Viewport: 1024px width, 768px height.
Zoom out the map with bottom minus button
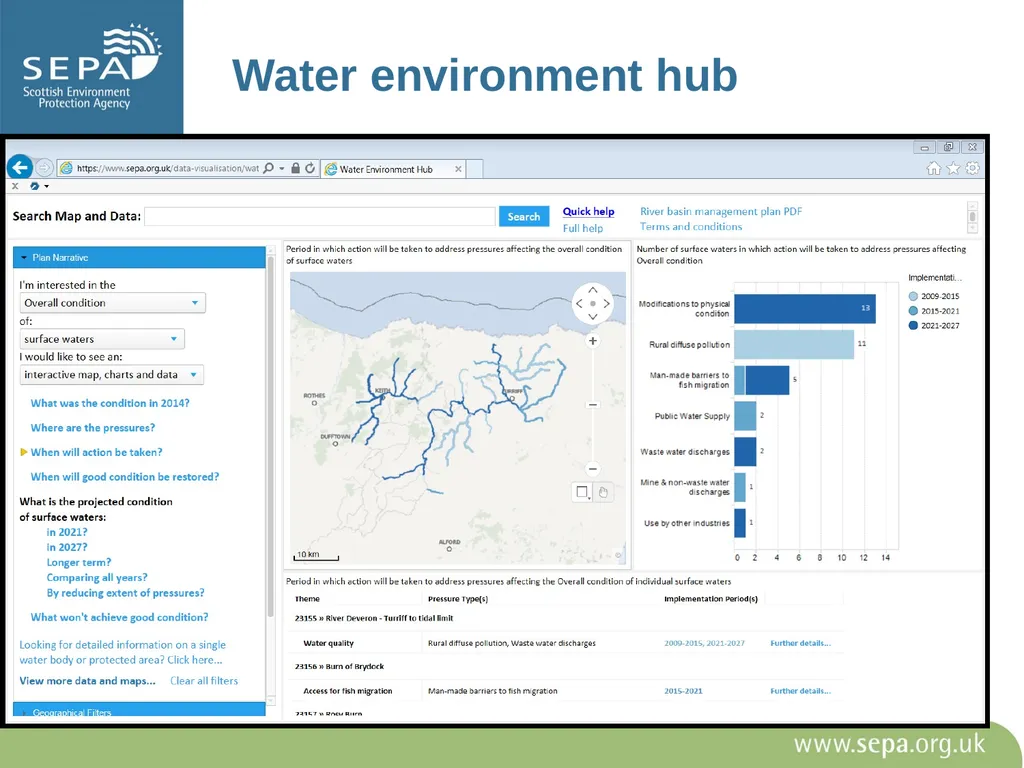592,469
